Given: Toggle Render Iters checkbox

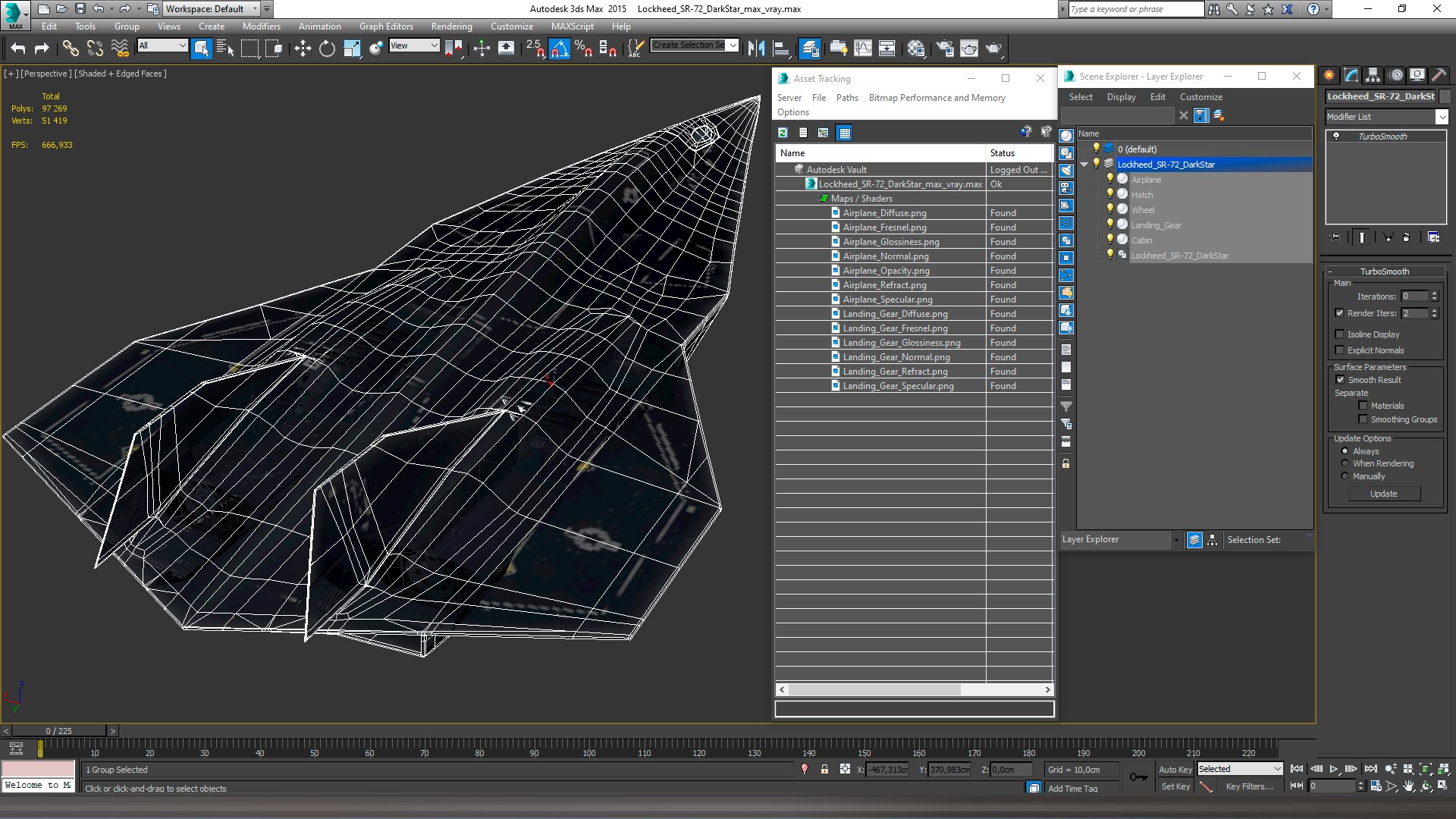Looking at the screenshot, I should (x=1340, y=313).
